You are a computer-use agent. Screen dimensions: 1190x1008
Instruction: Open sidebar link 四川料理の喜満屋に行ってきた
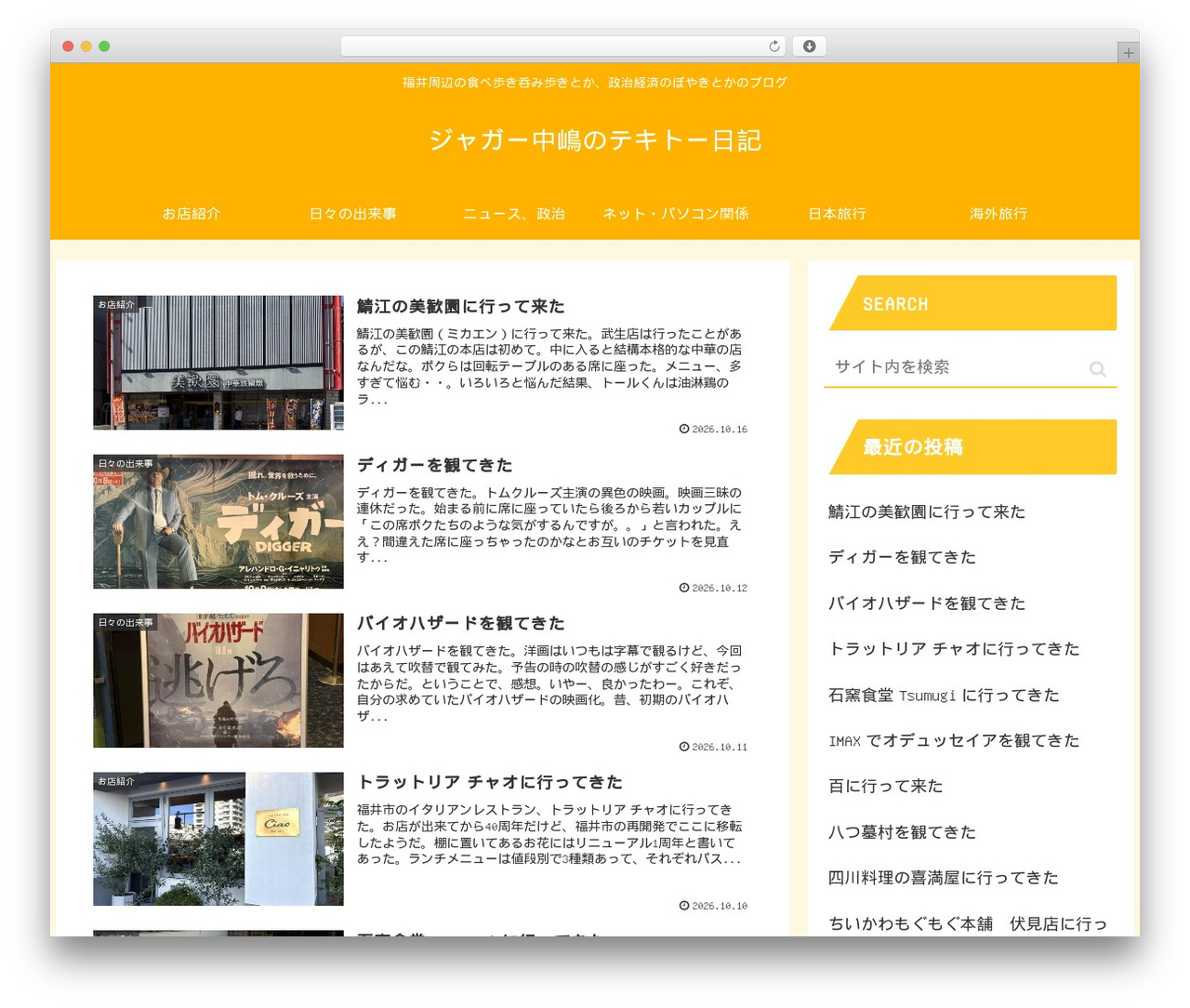coord(943,878)
